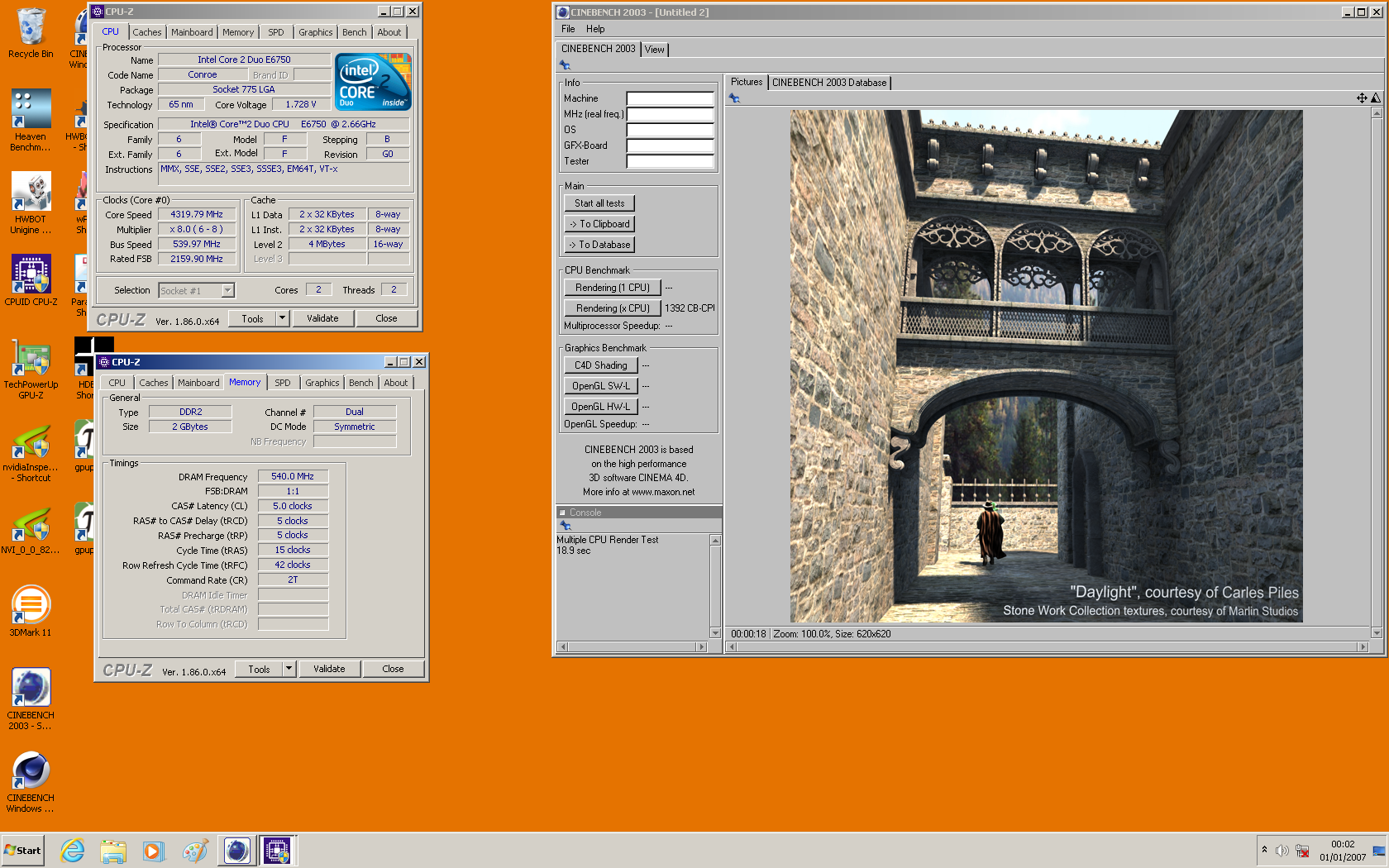Launch 3DMark 11 desktop icon
The image size is (1389, 868).
(x=31, y=612)
